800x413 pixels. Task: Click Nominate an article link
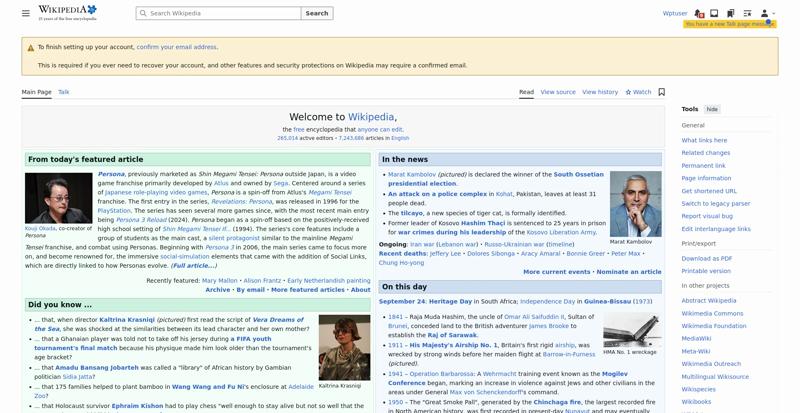coord(629,272)
